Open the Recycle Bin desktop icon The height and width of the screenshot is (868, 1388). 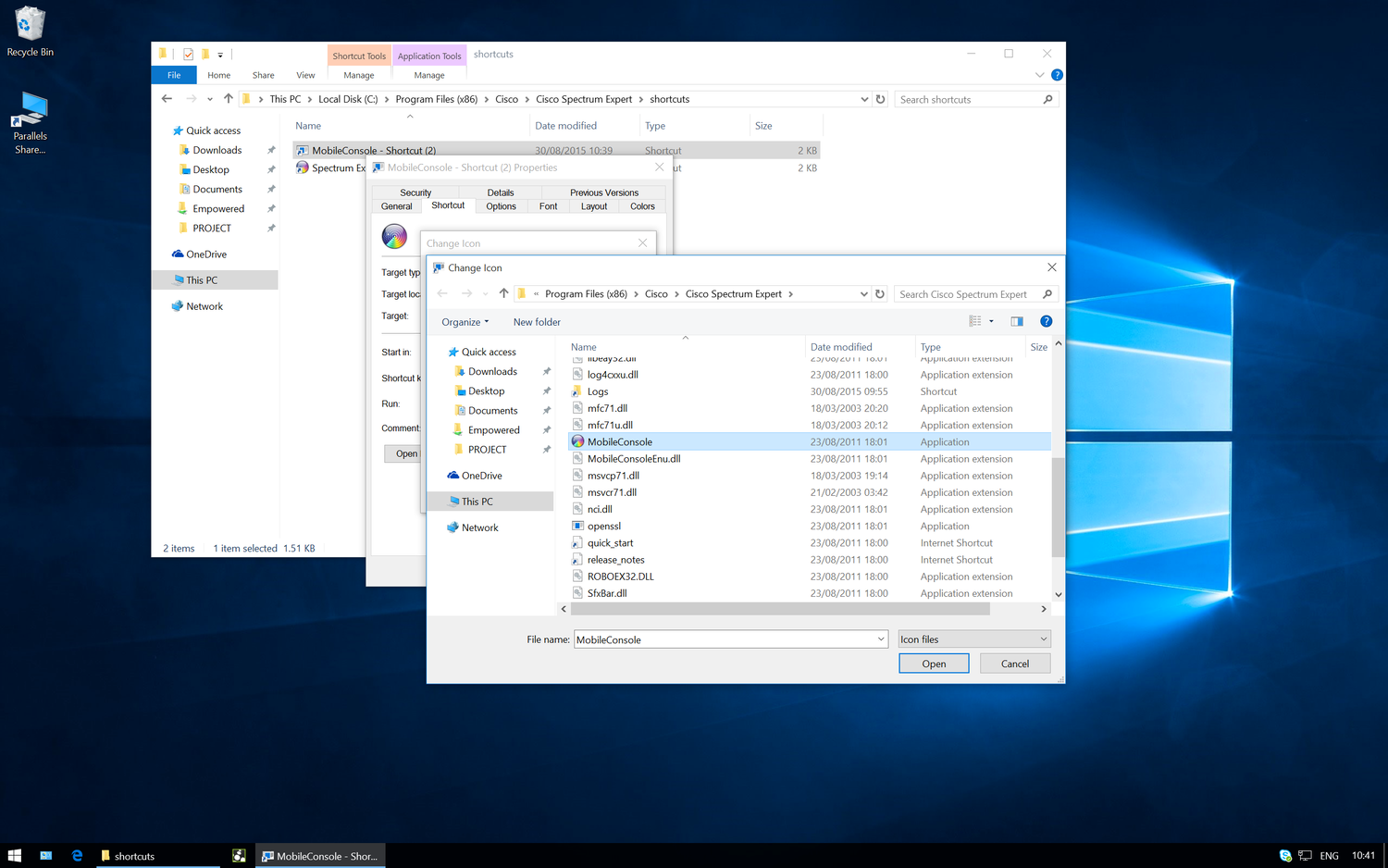(x=31, y=31)
